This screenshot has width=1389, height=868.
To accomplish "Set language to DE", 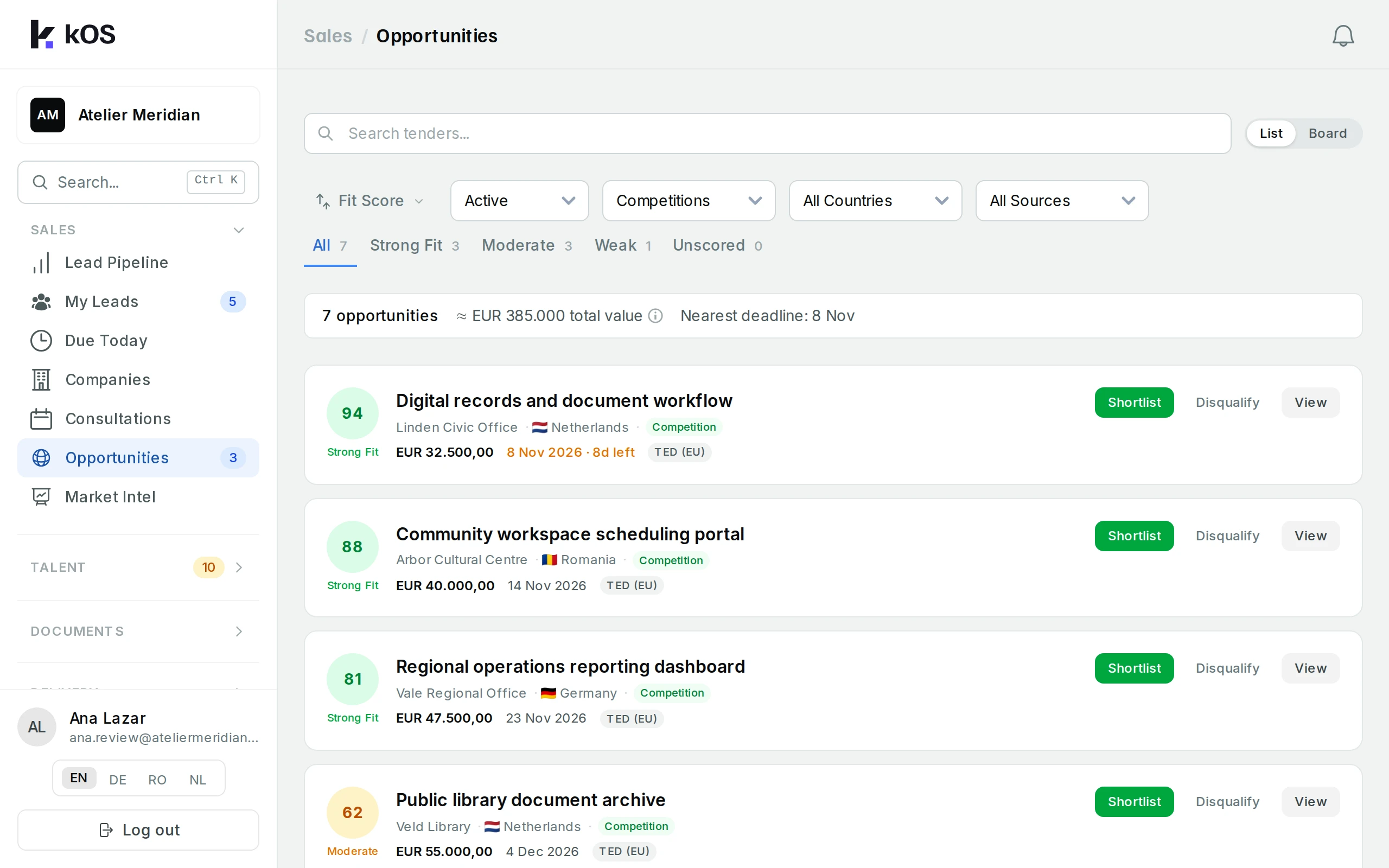I will point(118,779).
